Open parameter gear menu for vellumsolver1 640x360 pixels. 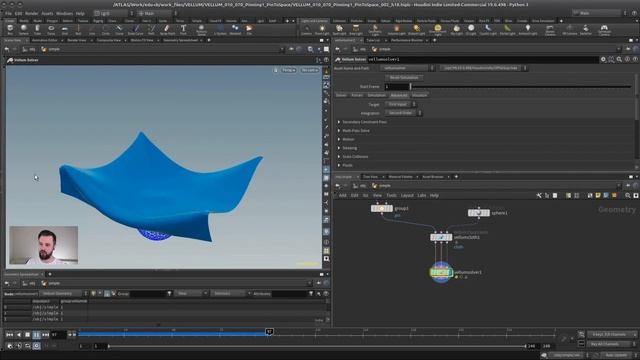tap(603, 60)
